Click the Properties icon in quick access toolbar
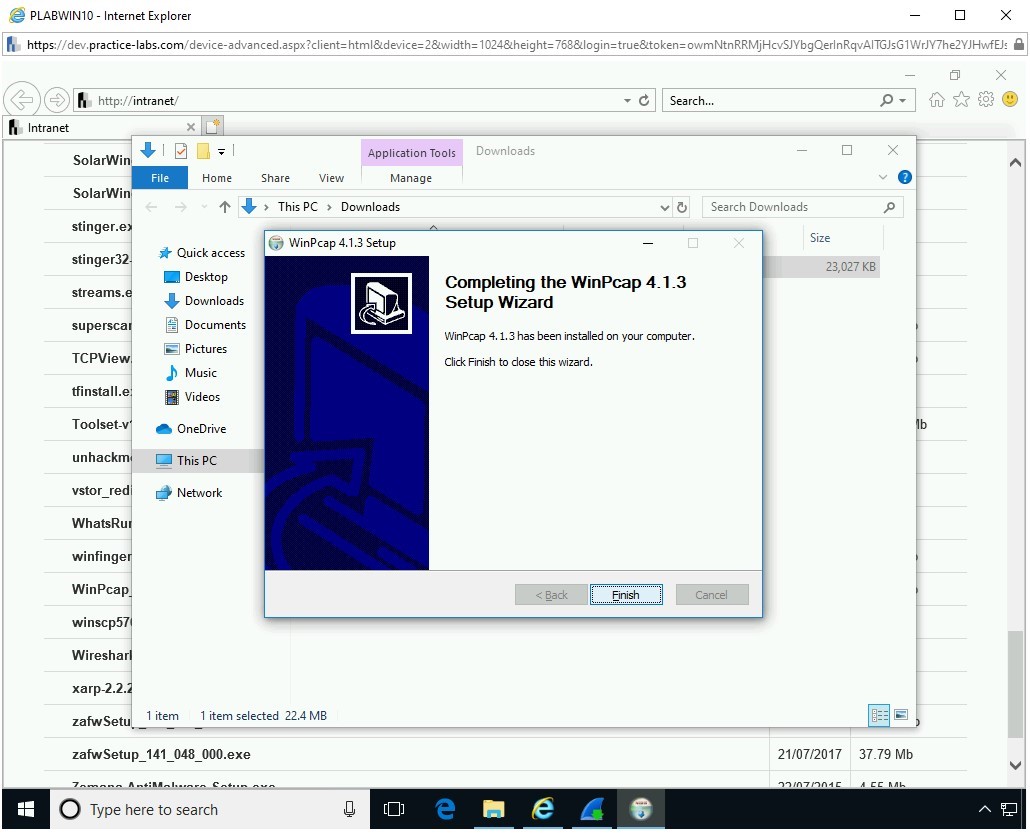 181,151
